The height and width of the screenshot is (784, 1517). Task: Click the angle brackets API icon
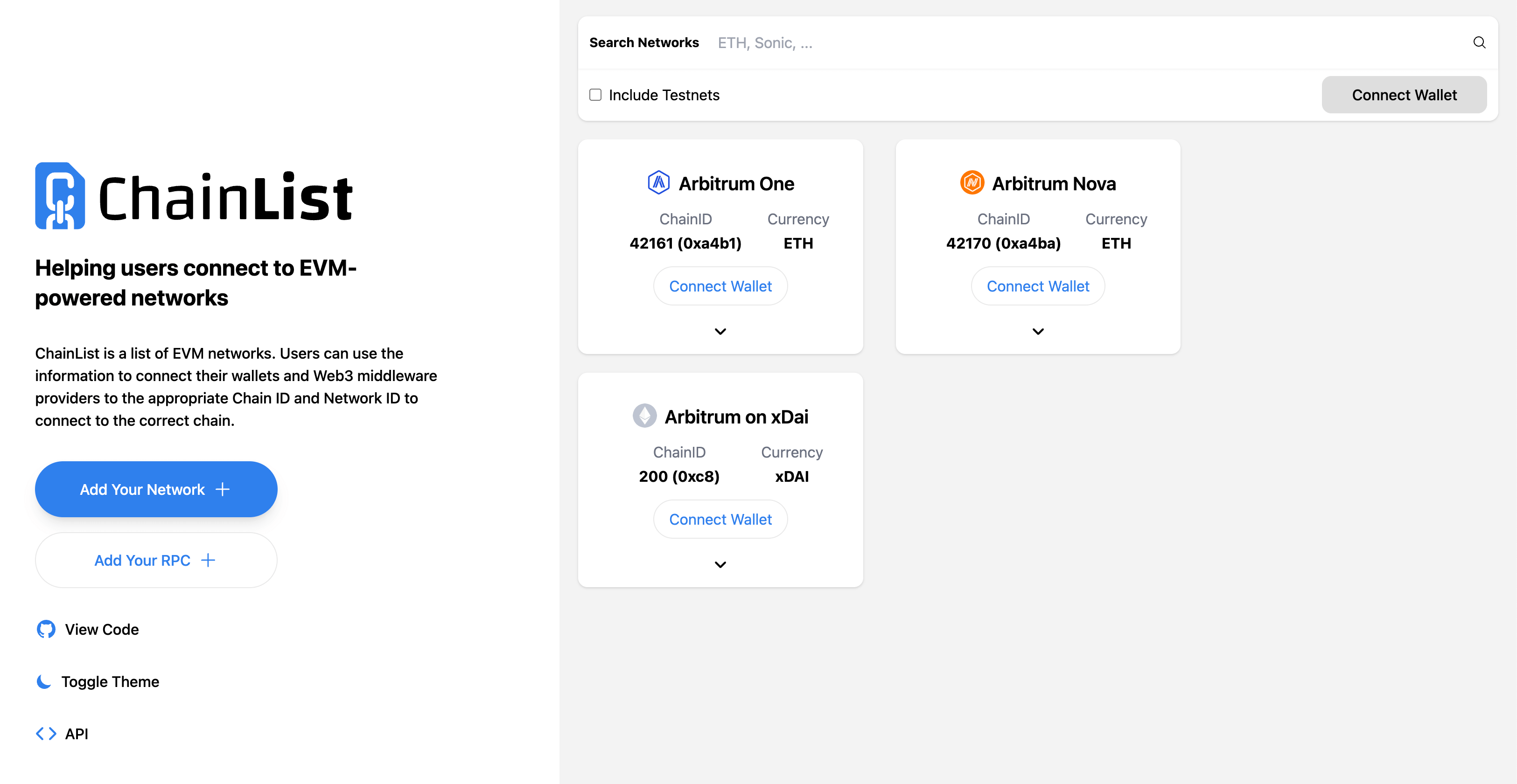click(46, 733)
